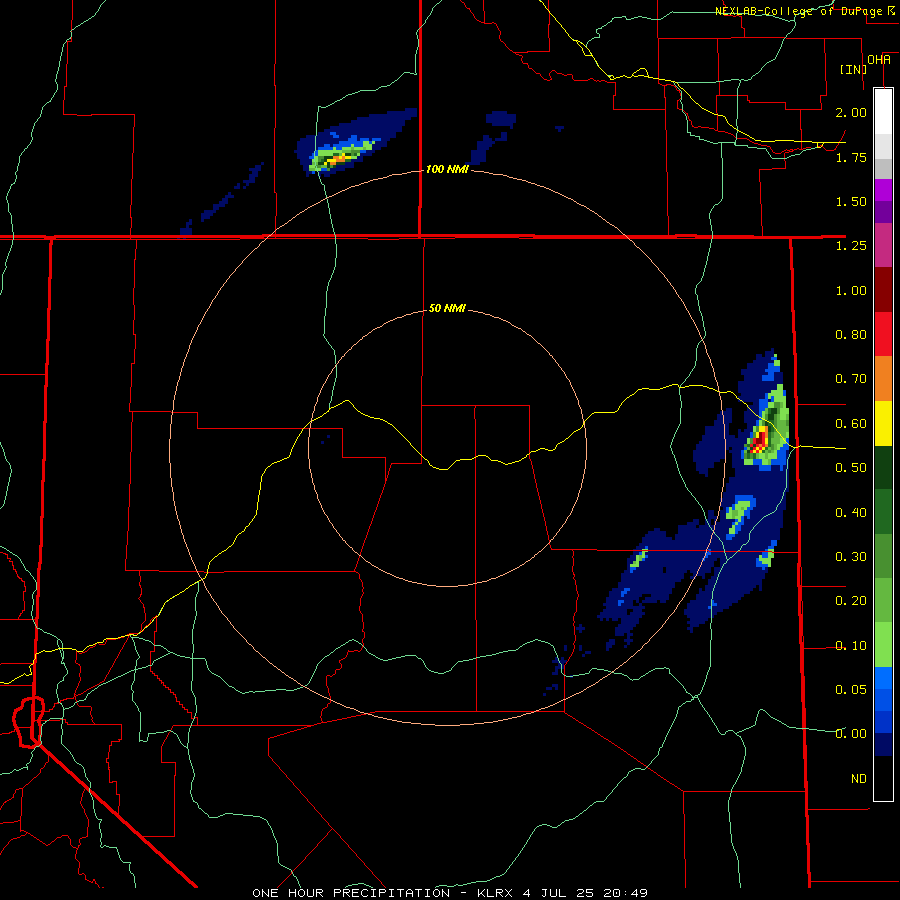Screen dimensions: 900x900
Task: Click the 0.40 legend value
Action: (x=851, y=513)
